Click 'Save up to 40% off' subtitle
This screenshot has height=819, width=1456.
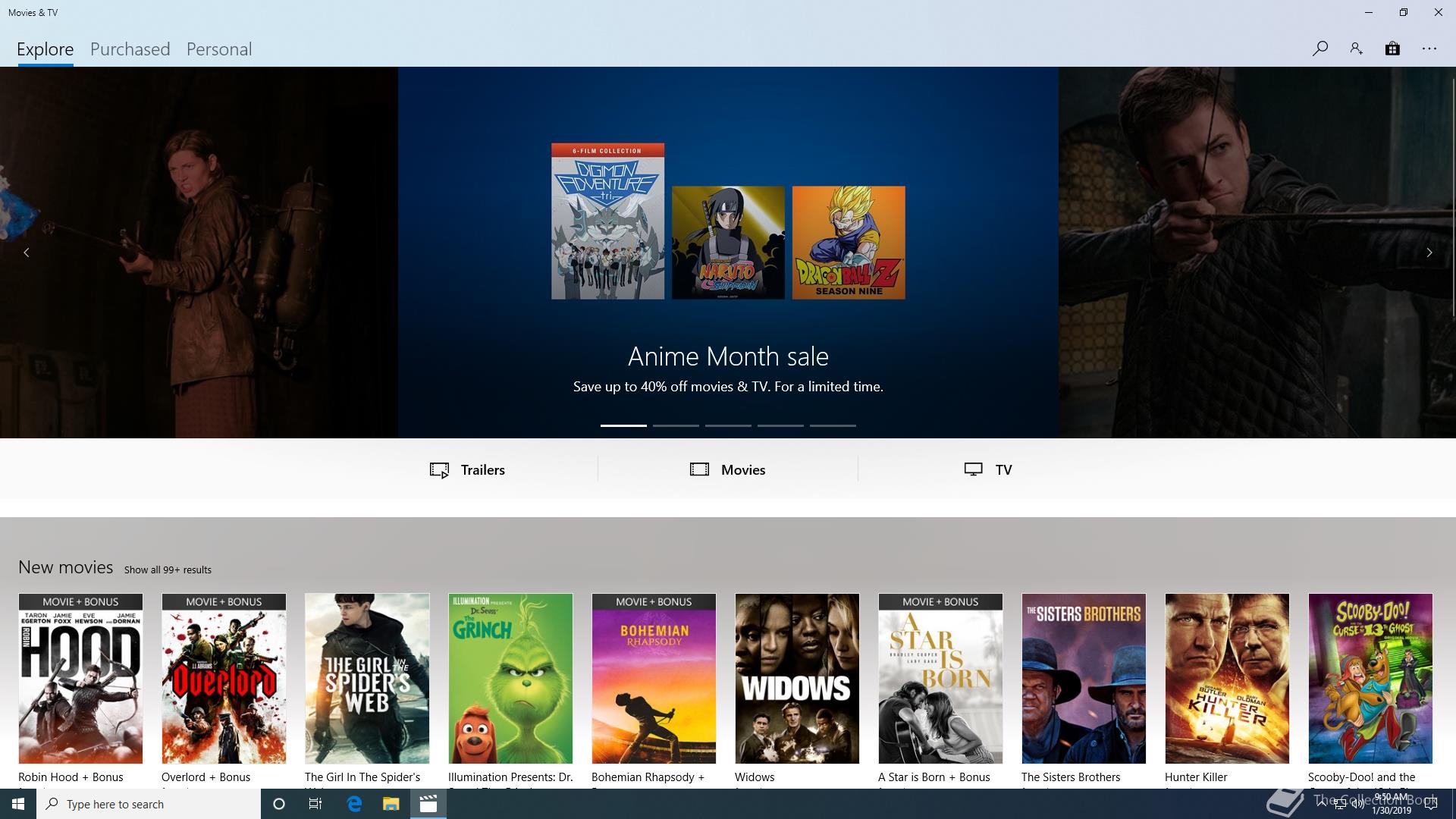[728, 387]
